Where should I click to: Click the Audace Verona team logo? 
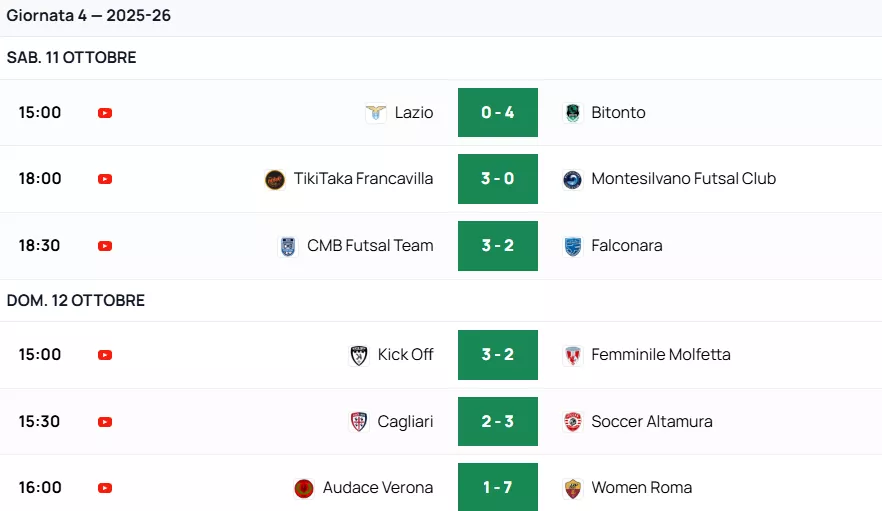click(x=304, y=488)
